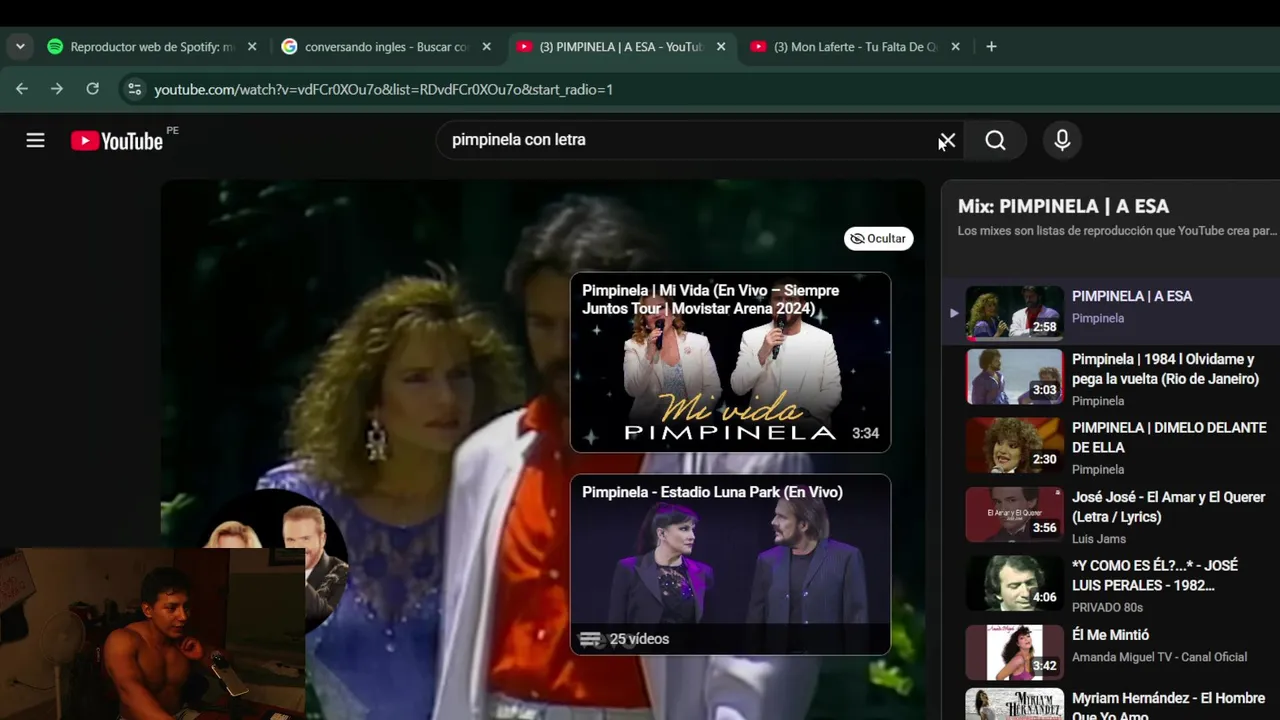Click the browser forward arrow
1280x720 pixels.
tap(57, 89)
